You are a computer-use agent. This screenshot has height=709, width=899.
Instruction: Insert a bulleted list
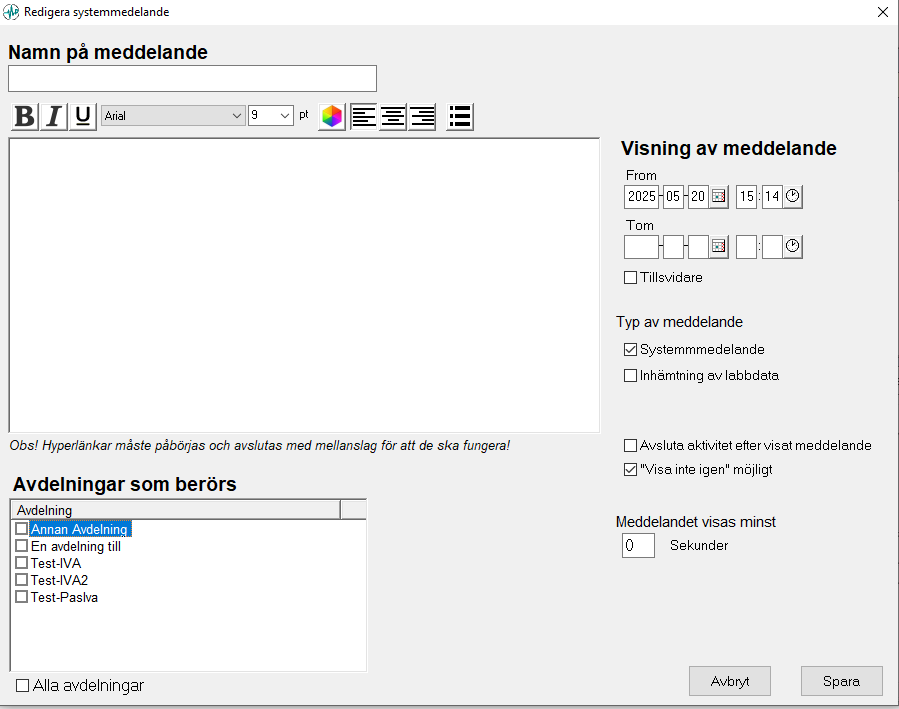click(x=460, y=117)
